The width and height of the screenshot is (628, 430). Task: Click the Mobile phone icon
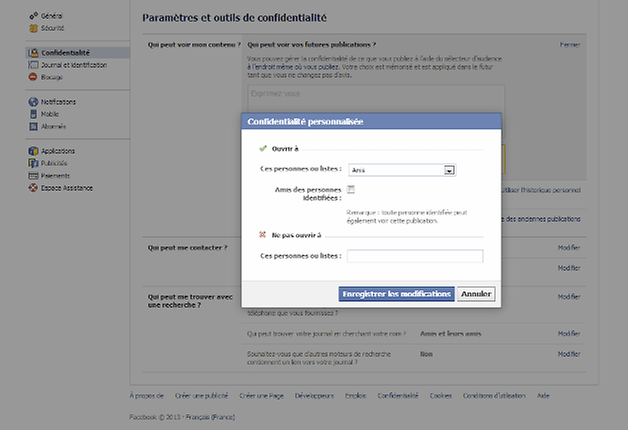point(33,114)
